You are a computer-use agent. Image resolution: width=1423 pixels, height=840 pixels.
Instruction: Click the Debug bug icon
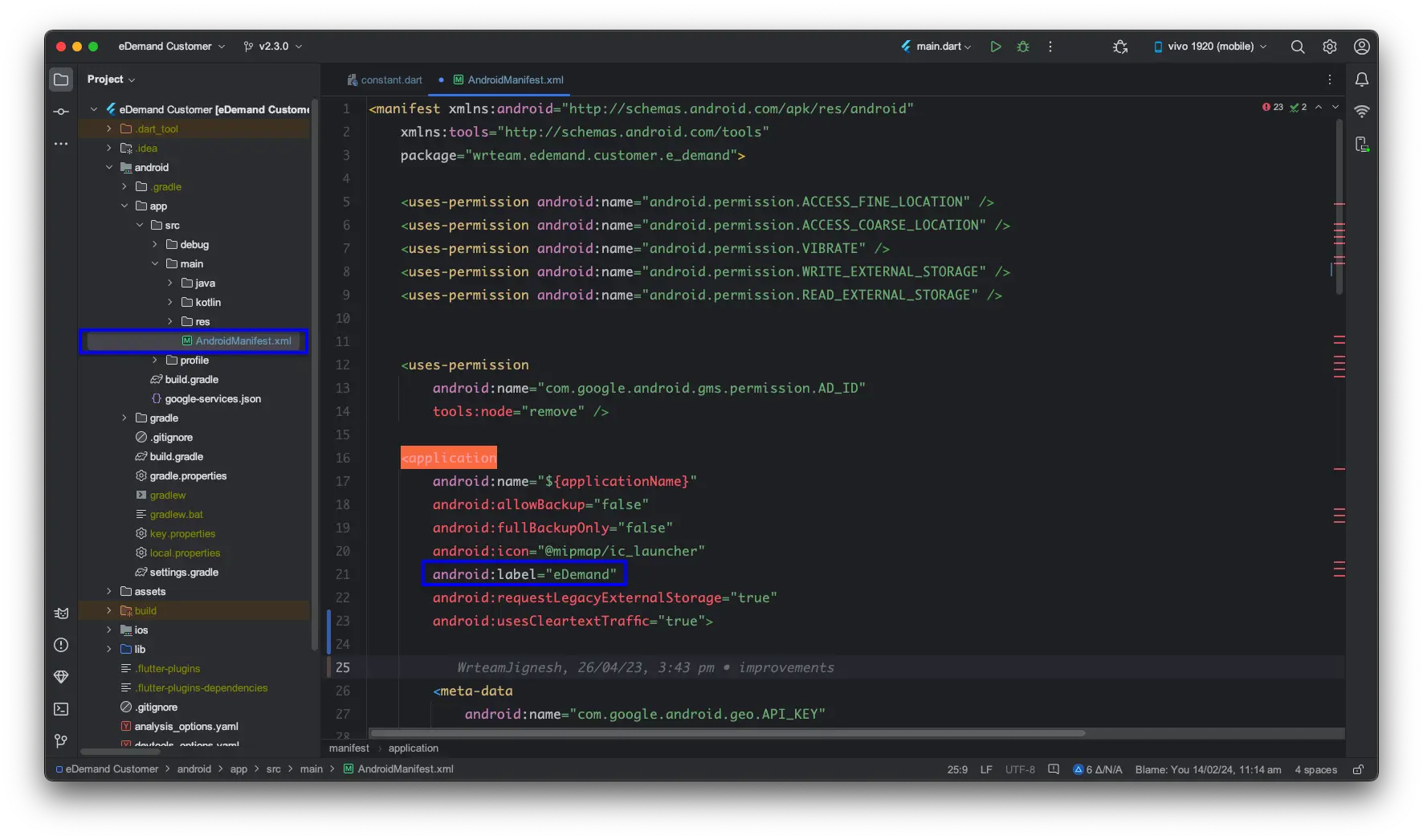1023,47
